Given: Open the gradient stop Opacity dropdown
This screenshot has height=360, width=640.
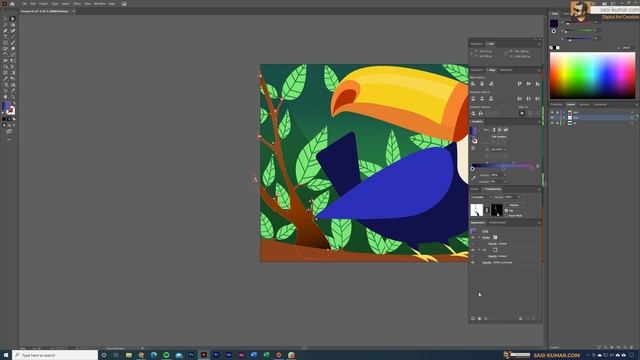Looking at the screenshot, I should coord(505,175).
